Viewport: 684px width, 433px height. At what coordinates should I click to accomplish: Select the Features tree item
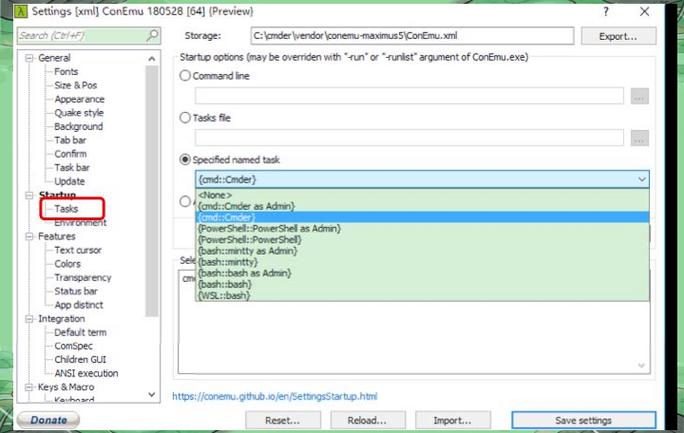(x=57, y=236)
